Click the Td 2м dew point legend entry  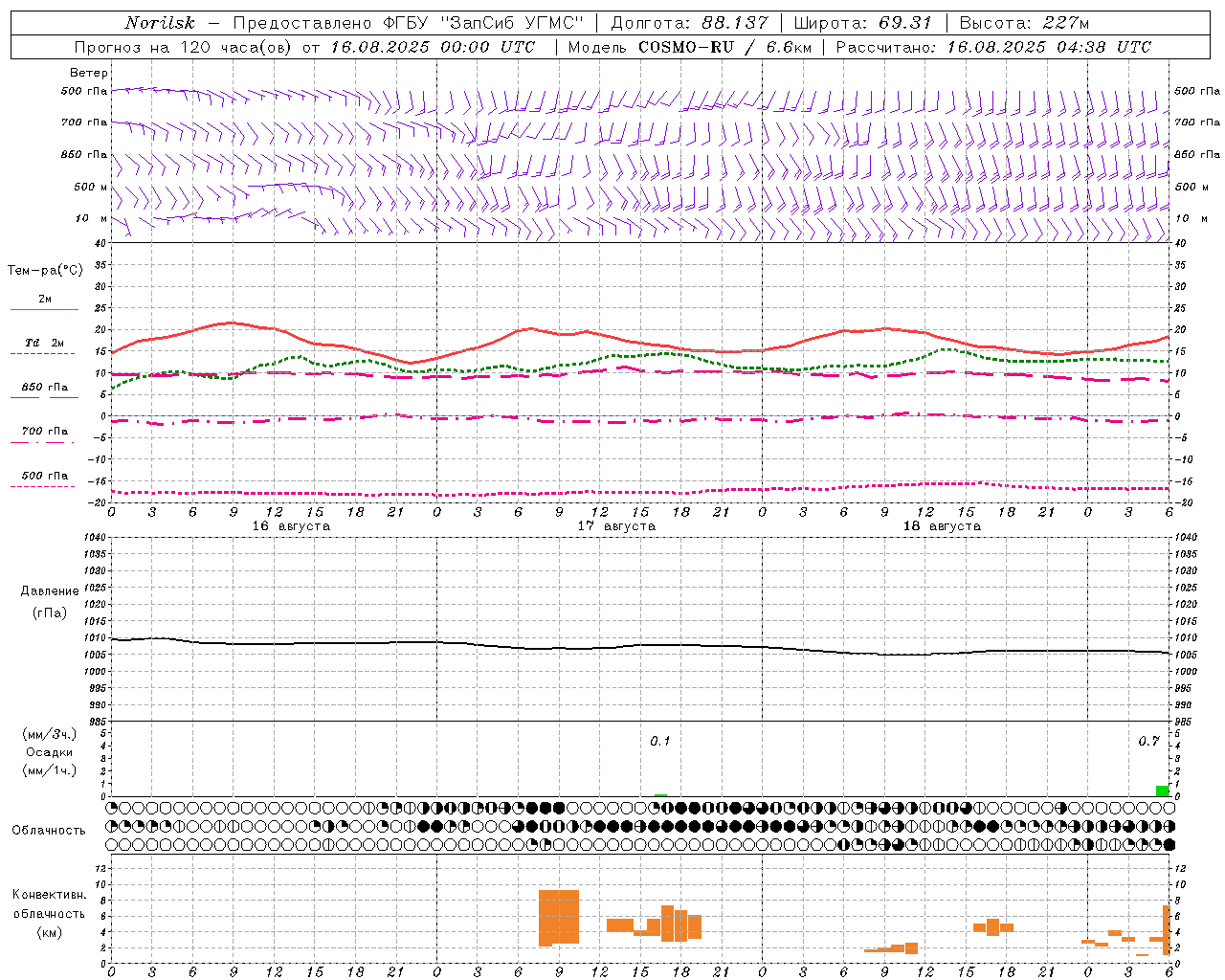[44, 343]
